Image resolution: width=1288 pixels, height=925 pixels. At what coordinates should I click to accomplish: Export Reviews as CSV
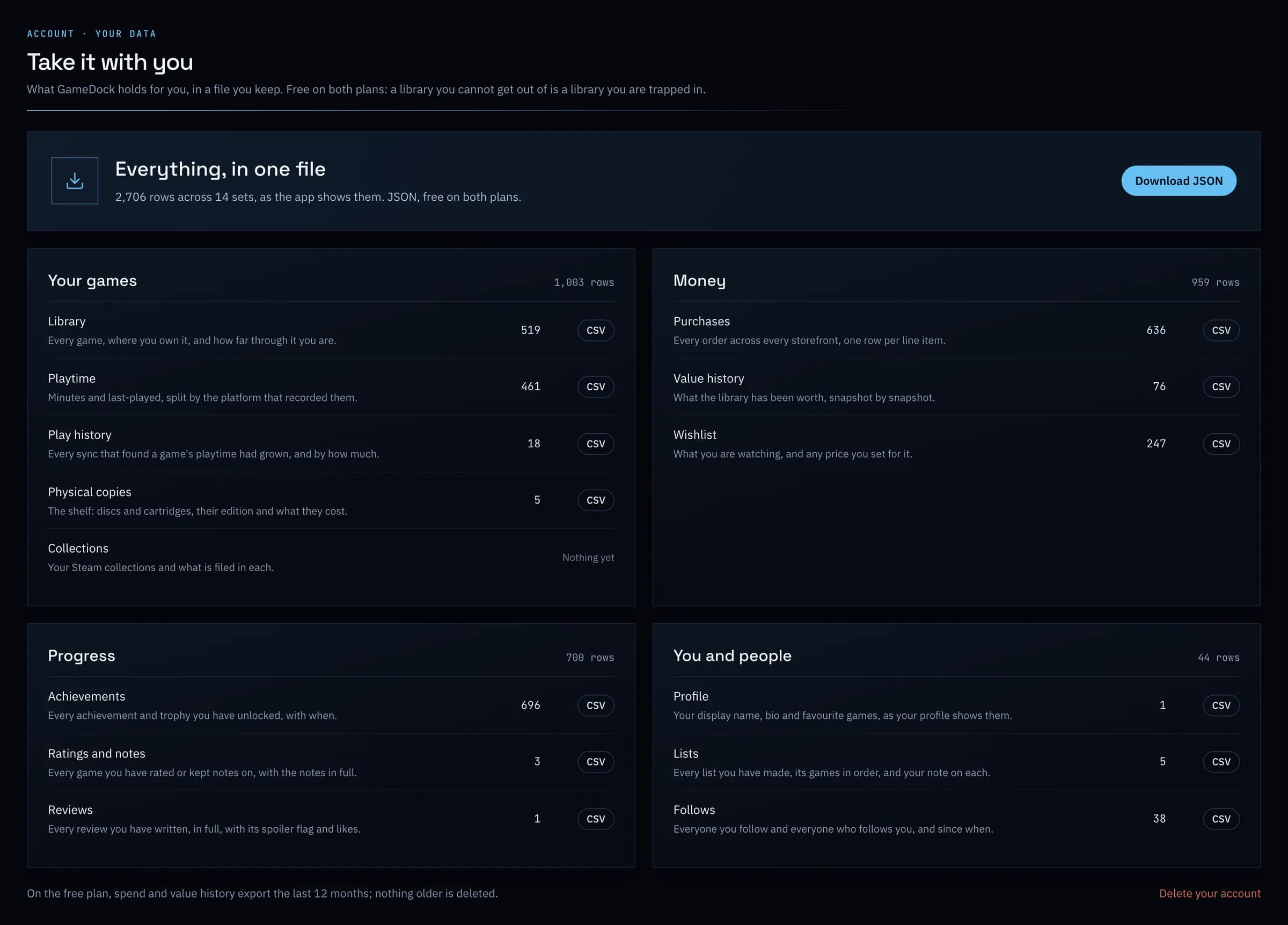tap(595, 819)
